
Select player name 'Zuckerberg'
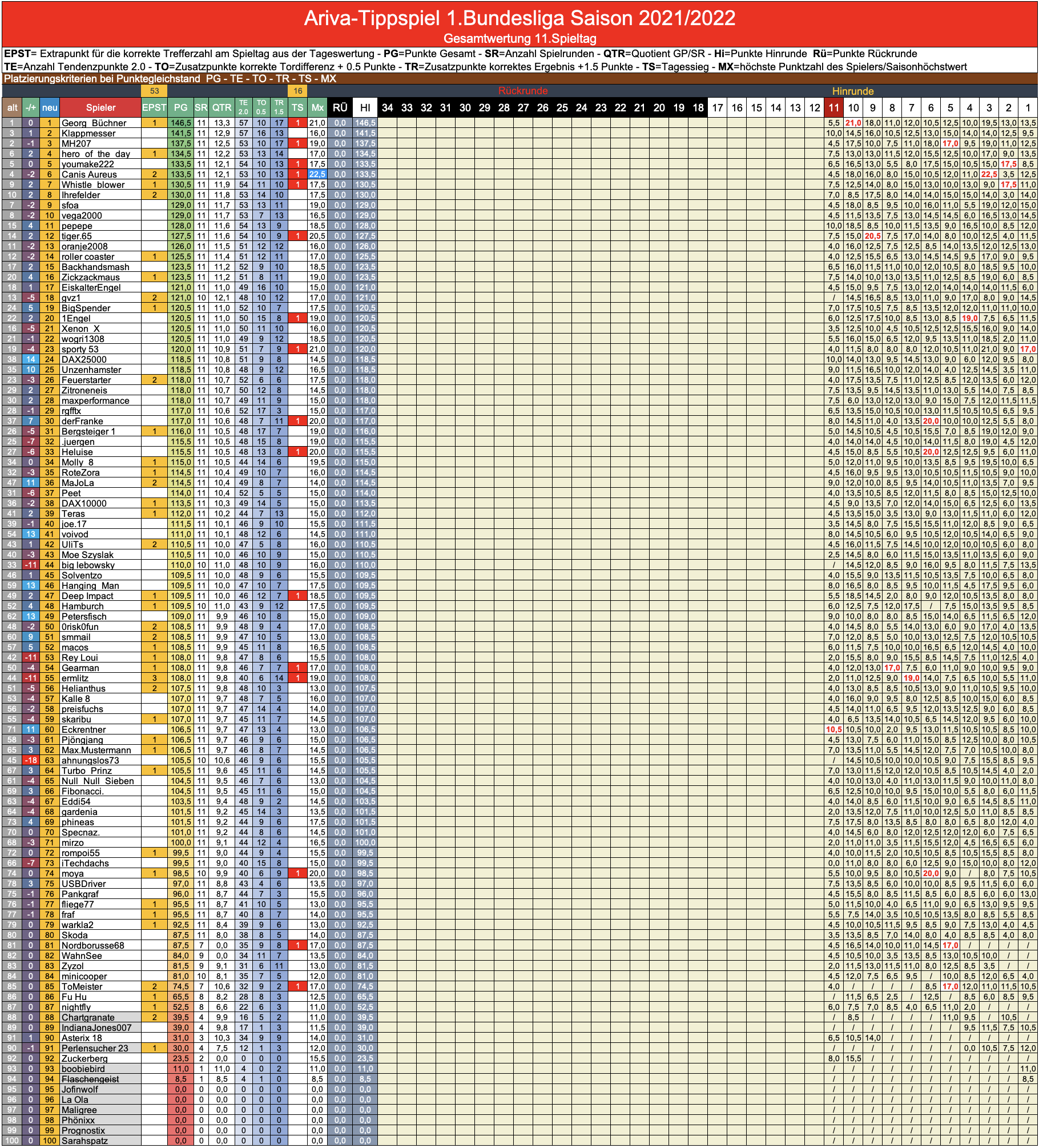click(84, 1058)
